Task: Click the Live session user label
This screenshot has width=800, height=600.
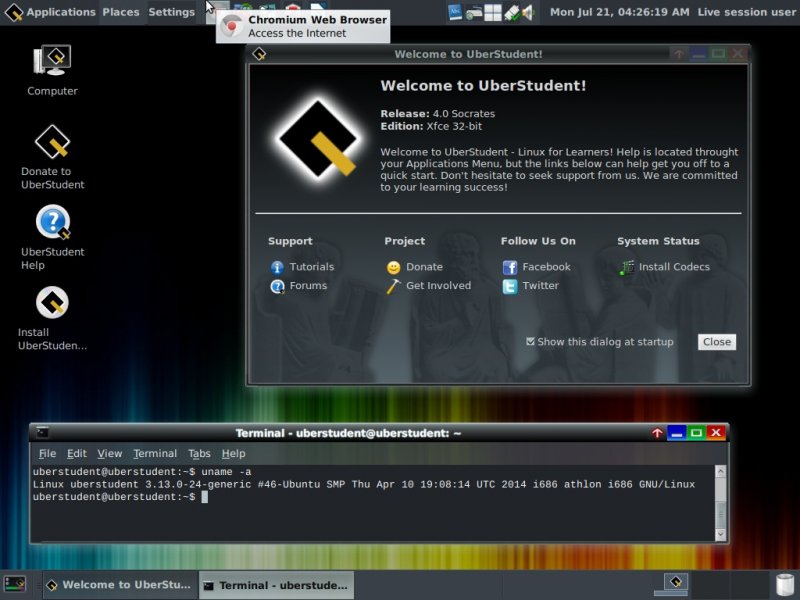Action: 746,12
